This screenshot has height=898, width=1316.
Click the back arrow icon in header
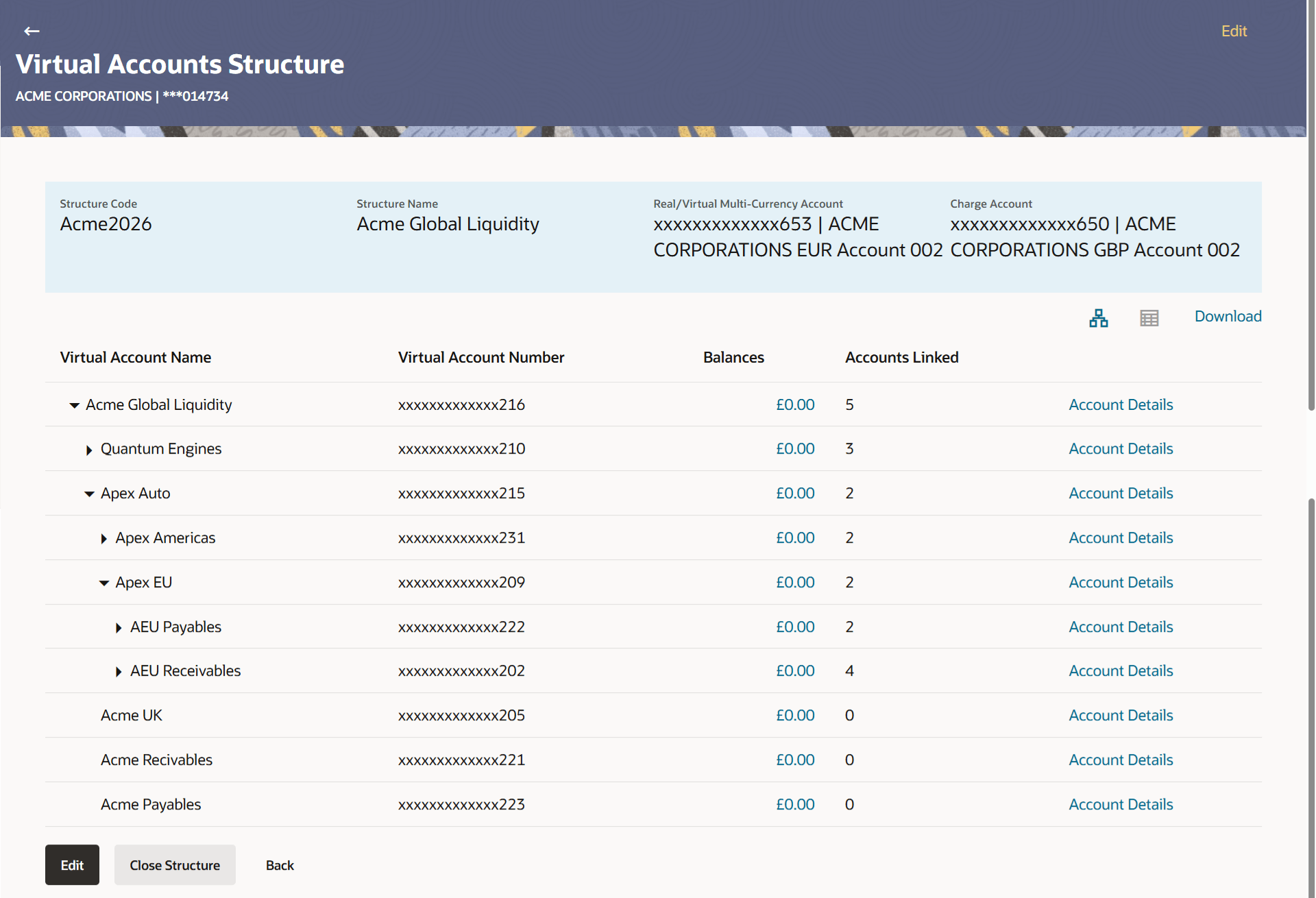pyautogui.click(x=32, y=31)
